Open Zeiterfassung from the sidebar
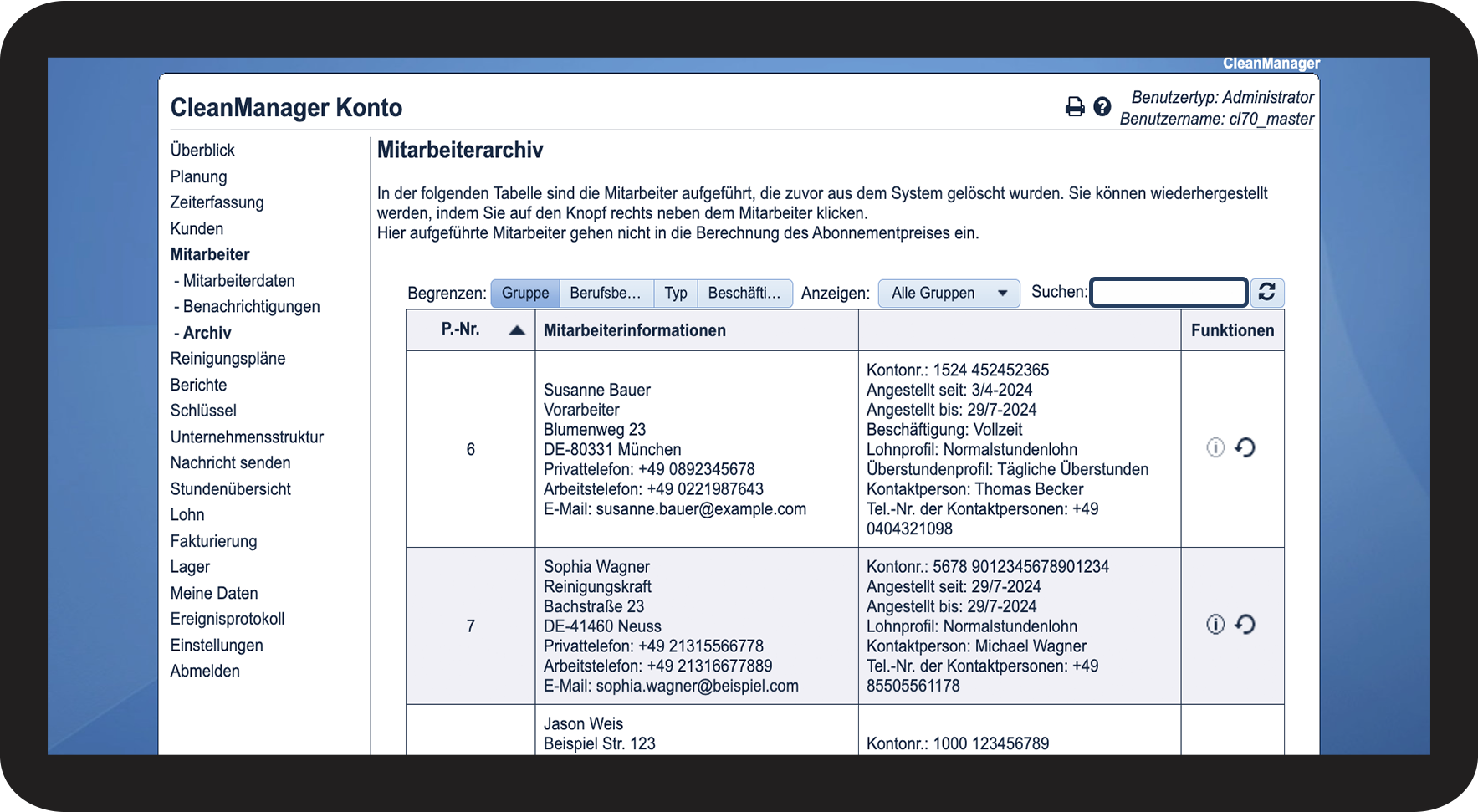The height and width of the screenshot is (812, 1478). coord(217,202)
